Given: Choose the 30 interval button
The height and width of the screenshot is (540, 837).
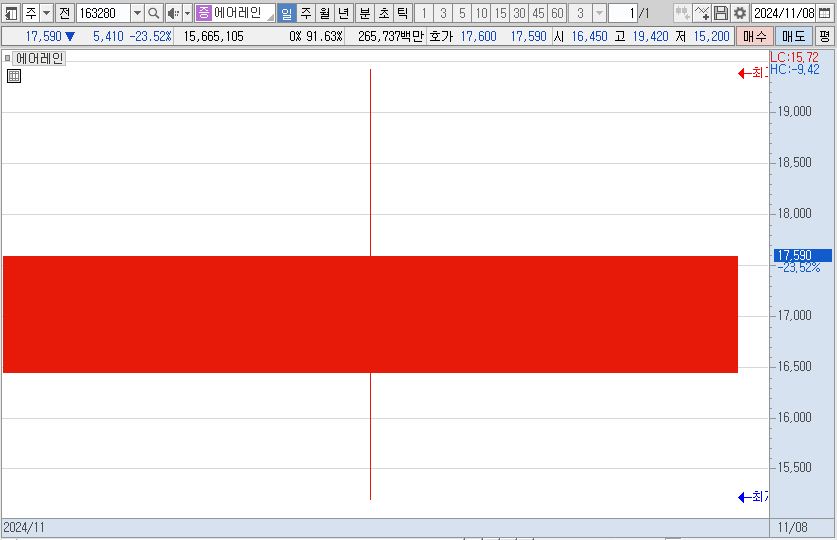Looking at the screenshot, I should pyautogui.click(x=519, y=13).
